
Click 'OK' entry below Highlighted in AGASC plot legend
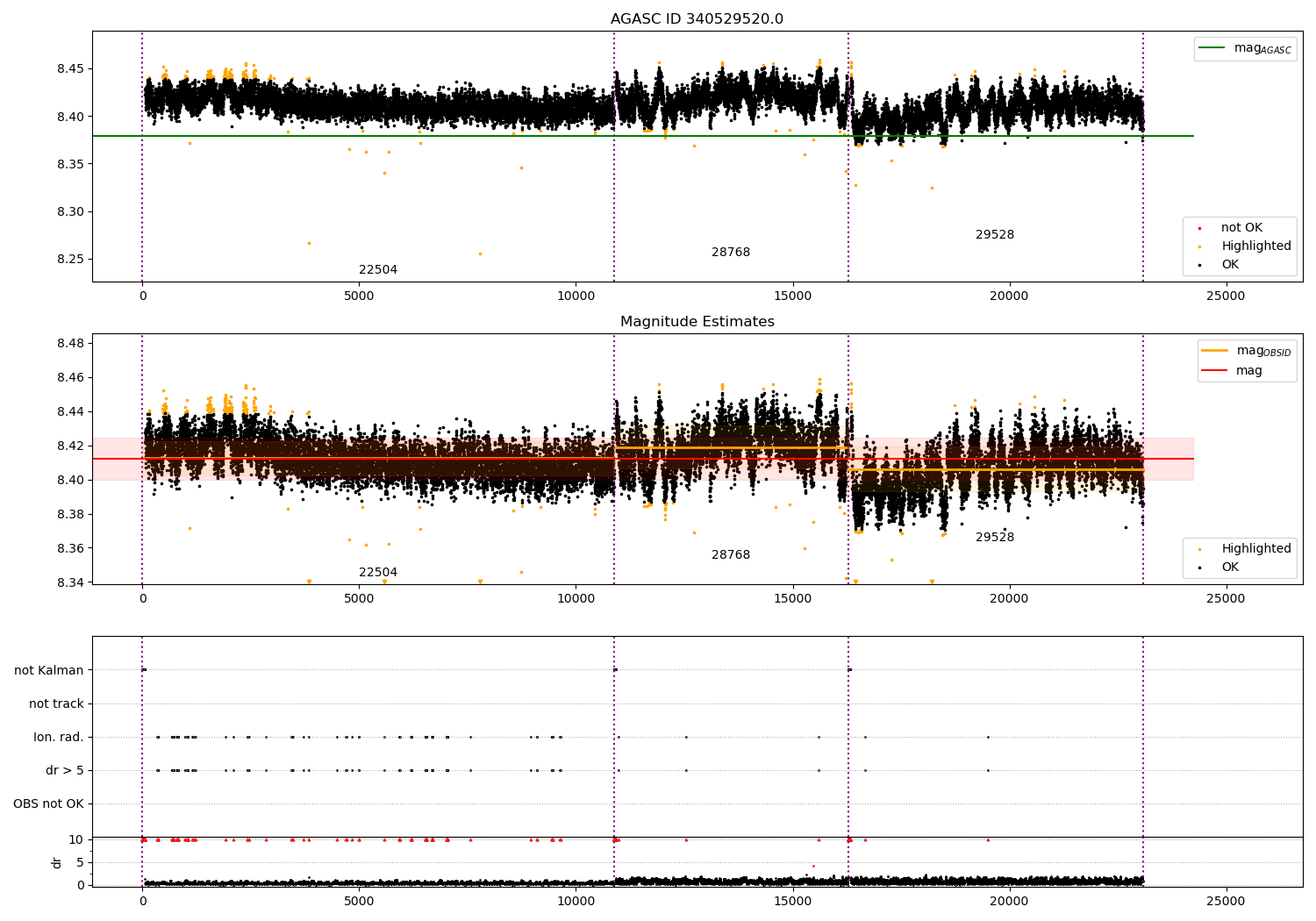(1230, 265)
